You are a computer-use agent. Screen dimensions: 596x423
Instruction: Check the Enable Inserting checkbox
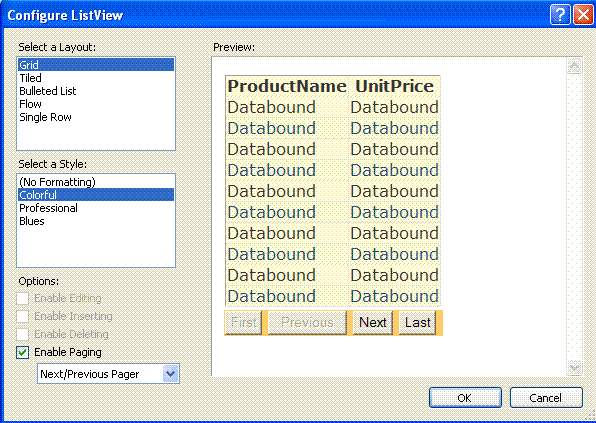point(22,316)
